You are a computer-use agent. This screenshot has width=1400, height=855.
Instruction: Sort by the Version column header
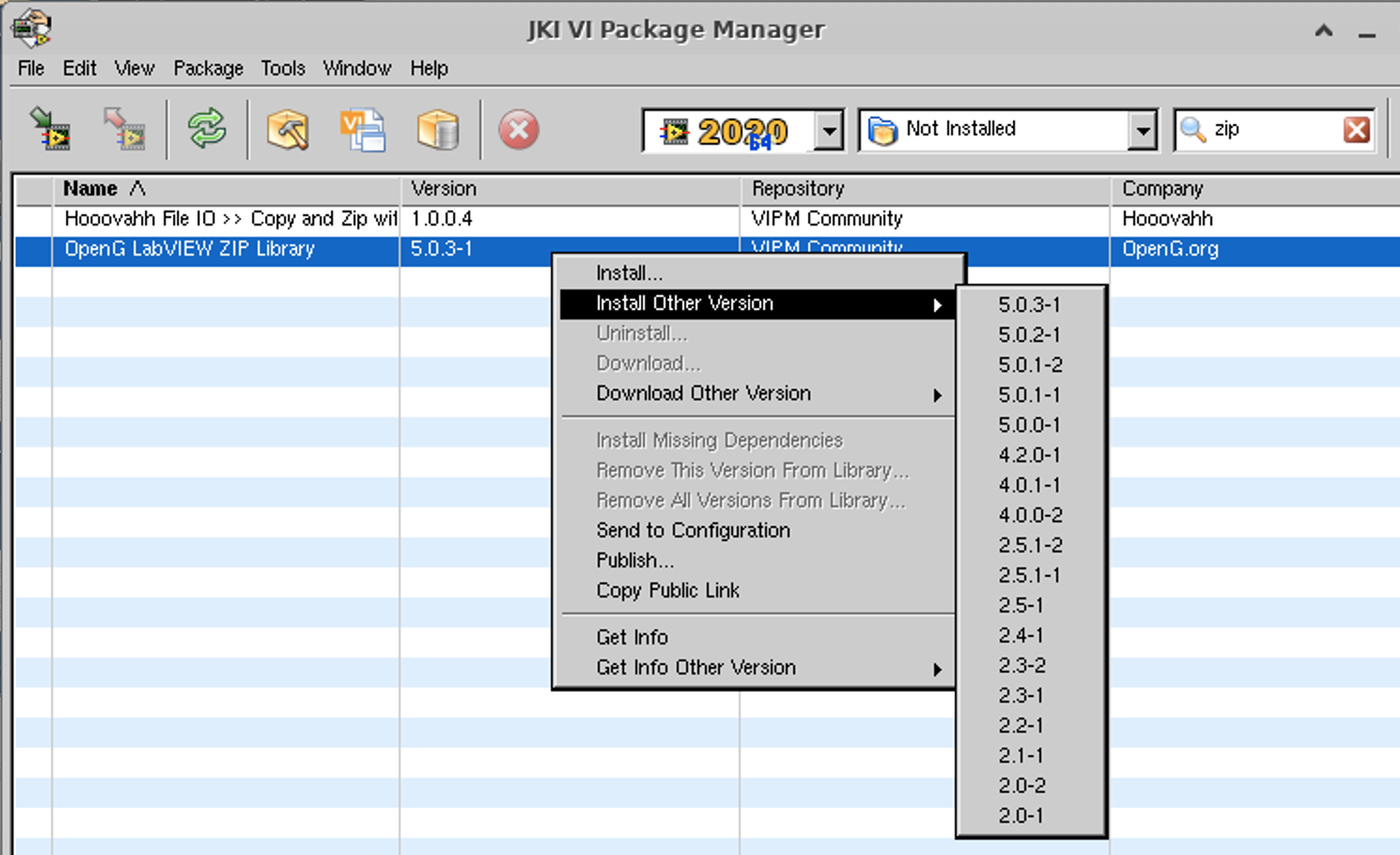[x=570, y=189]
